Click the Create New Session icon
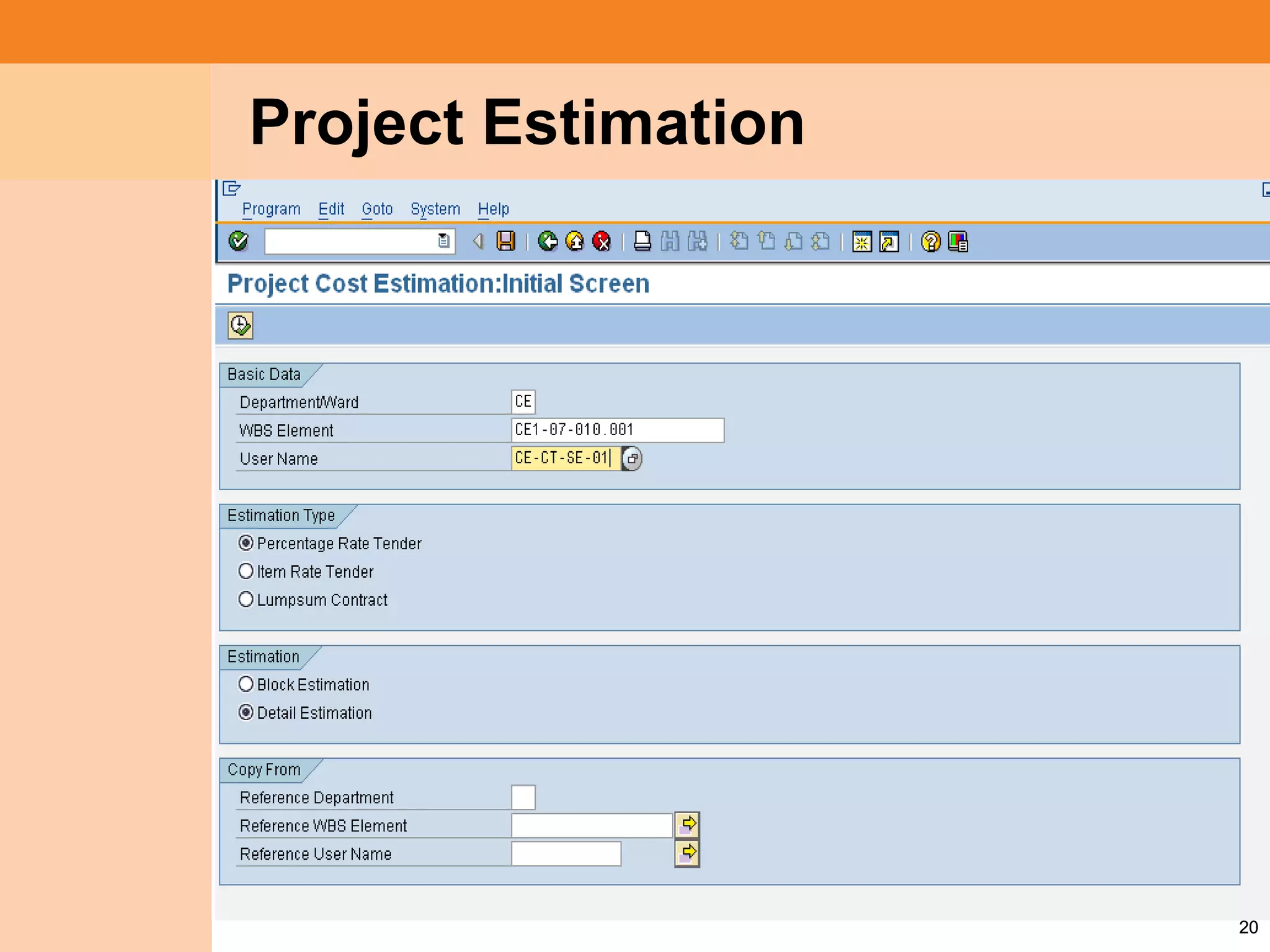This screenshot has width=1270, height=952. point(862,241)
